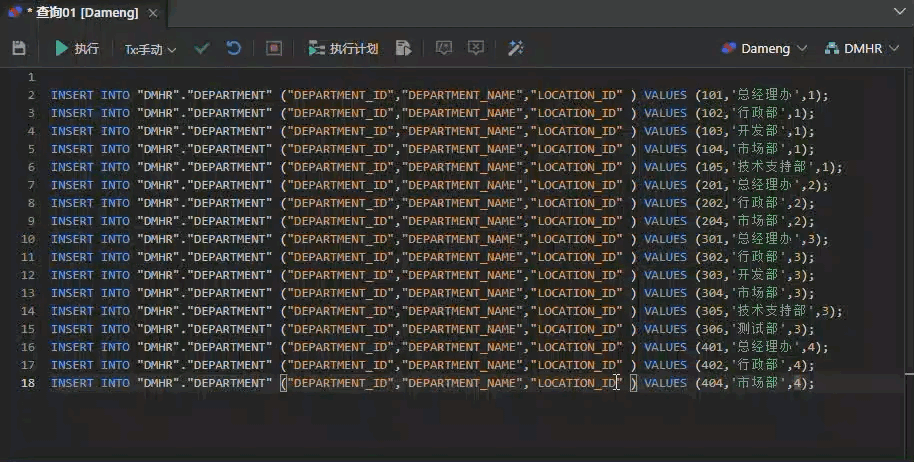Click the value 201 on line 7
This screenshot has width=914, height=462.
[712, 185]
